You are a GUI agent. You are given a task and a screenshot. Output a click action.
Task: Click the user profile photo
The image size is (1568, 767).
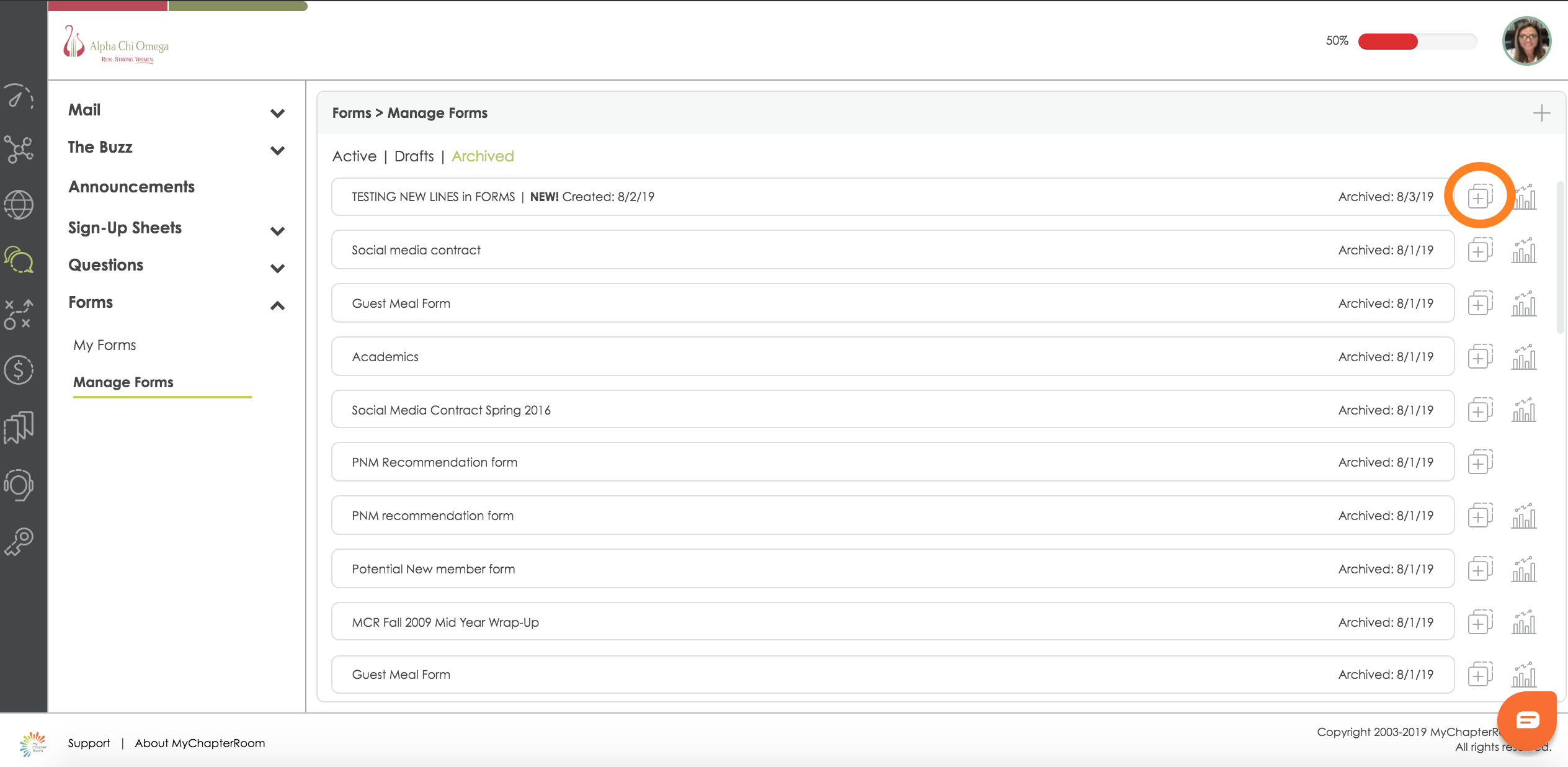(x=1526, y=42)
